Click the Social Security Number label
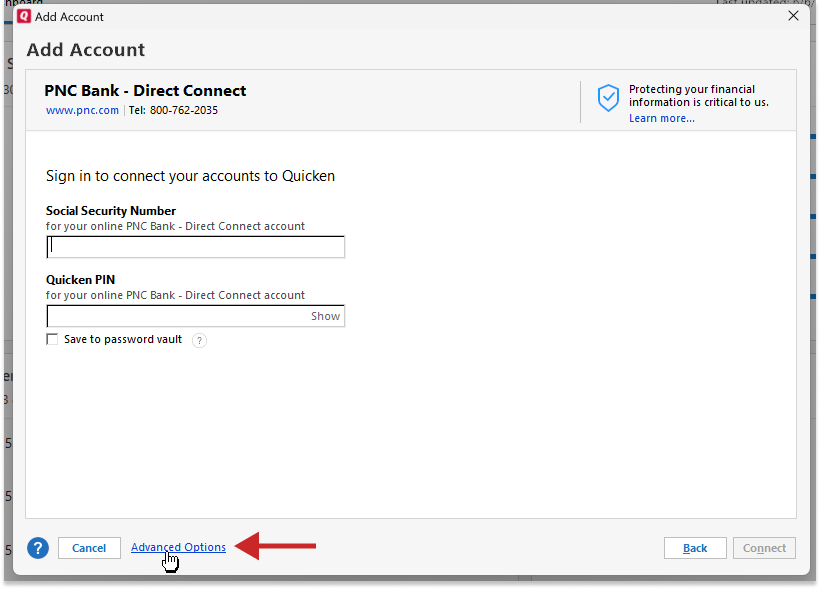 [111, 211]
